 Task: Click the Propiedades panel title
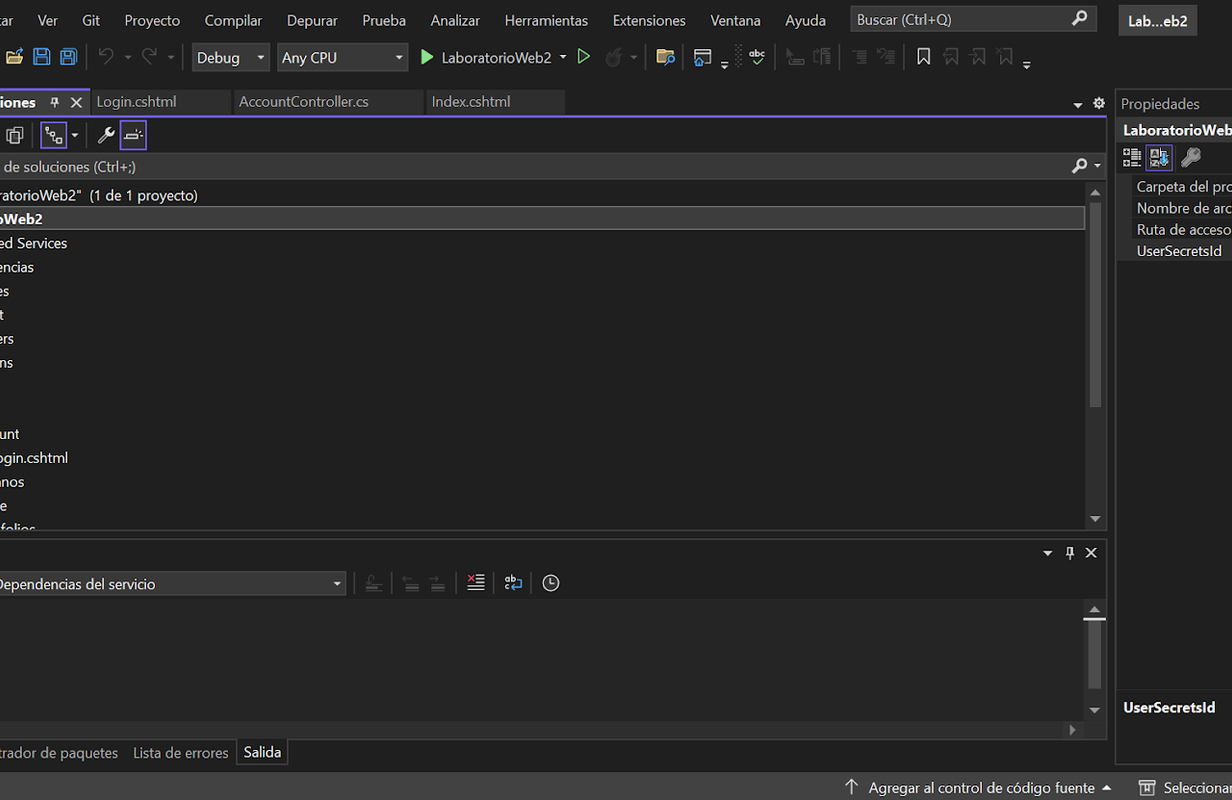[x=1160, y=104]
